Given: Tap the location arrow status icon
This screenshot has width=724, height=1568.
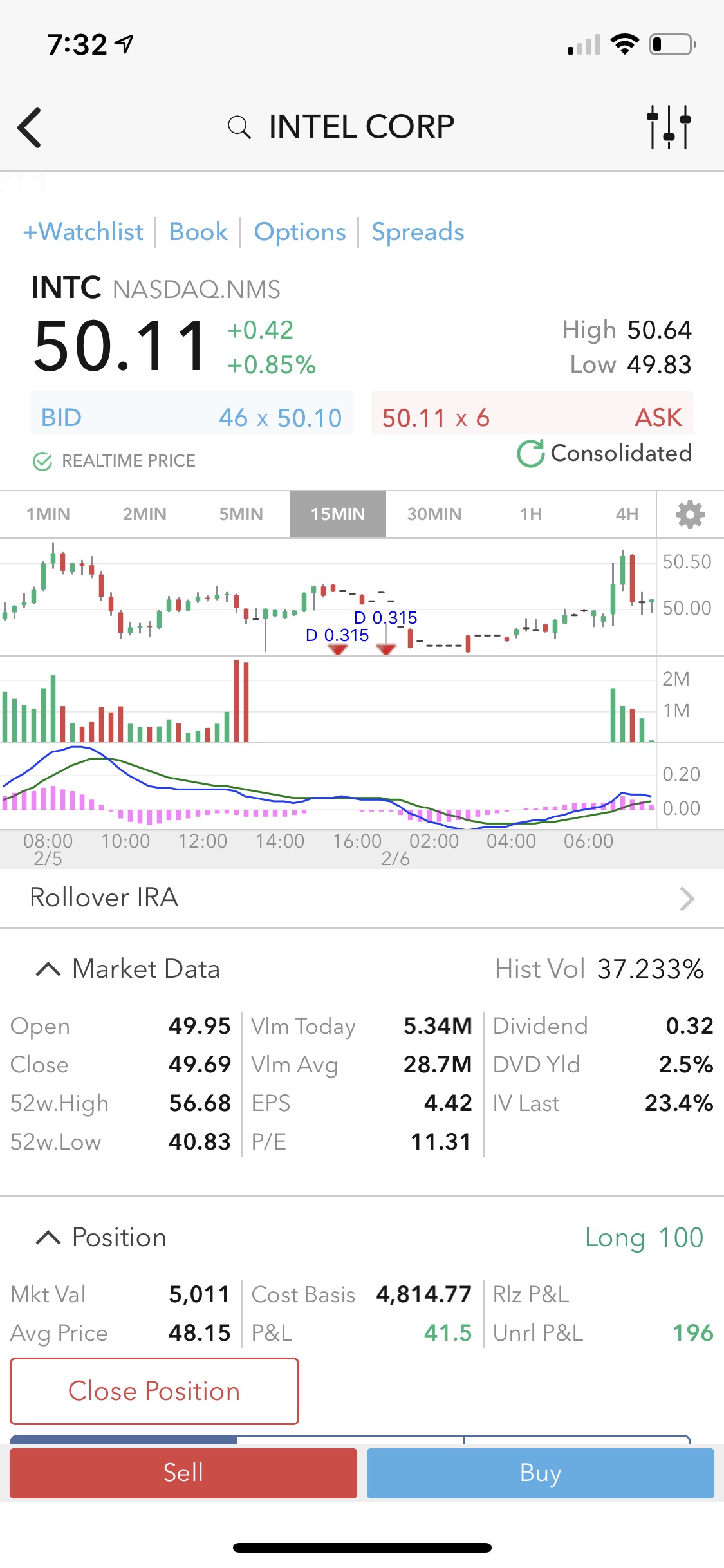Looking at the screenshot, I should coord(124,44).
